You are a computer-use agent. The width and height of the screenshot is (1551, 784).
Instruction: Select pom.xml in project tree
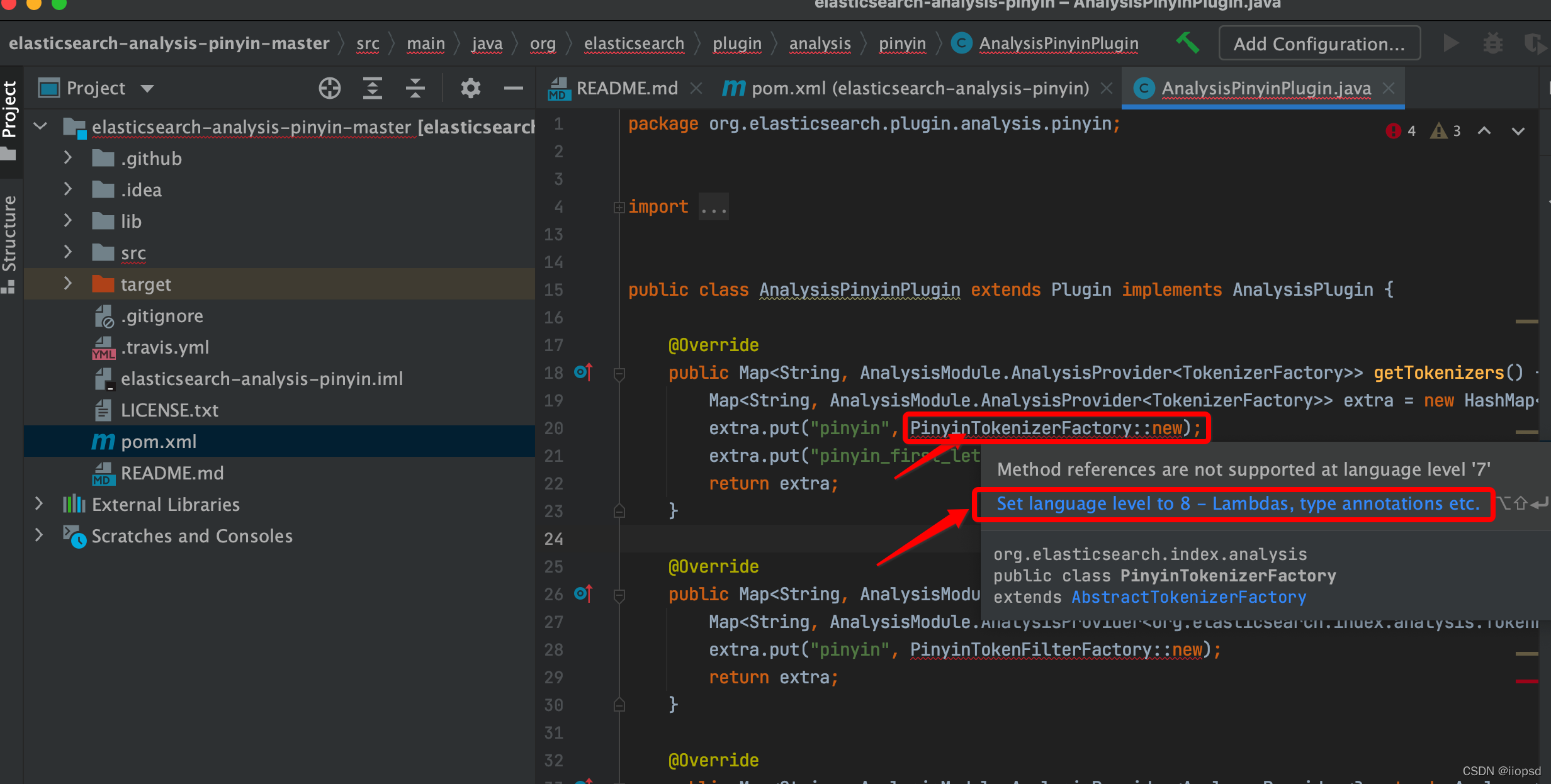pos(279,441)
